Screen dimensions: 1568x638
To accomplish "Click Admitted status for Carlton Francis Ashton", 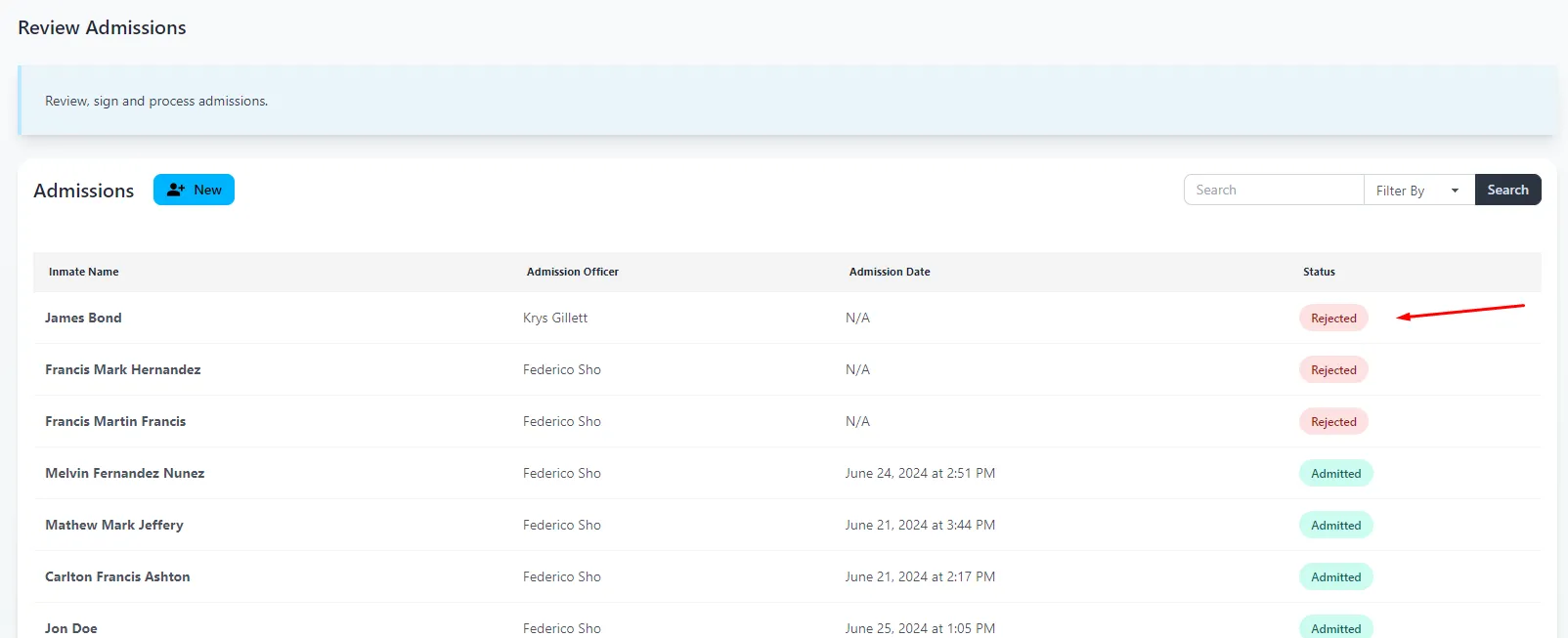I will 1335,576.
